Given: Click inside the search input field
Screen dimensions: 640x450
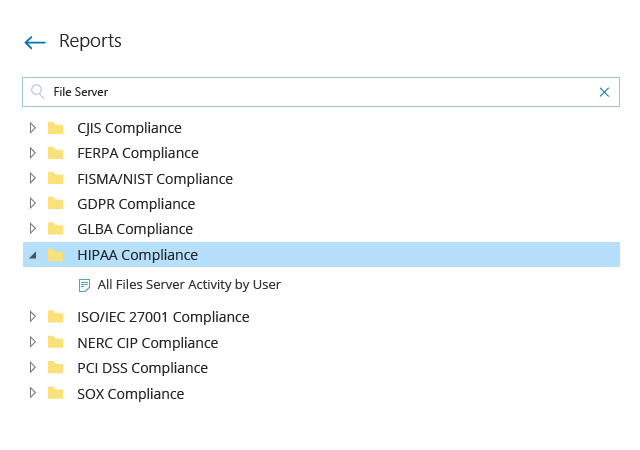Looking at the screenshot, I should pyautogui.click(x=321, y=92).
